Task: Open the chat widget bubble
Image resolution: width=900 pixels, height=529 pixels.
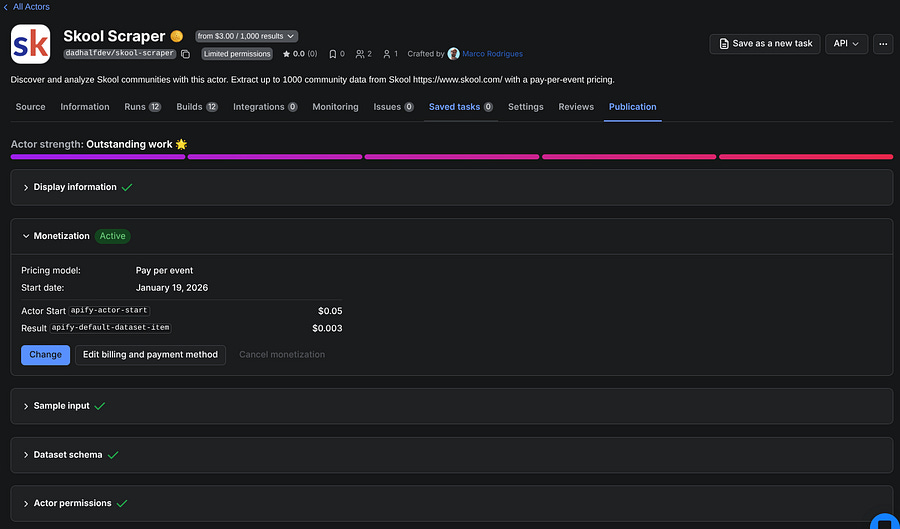Action: 886,522
